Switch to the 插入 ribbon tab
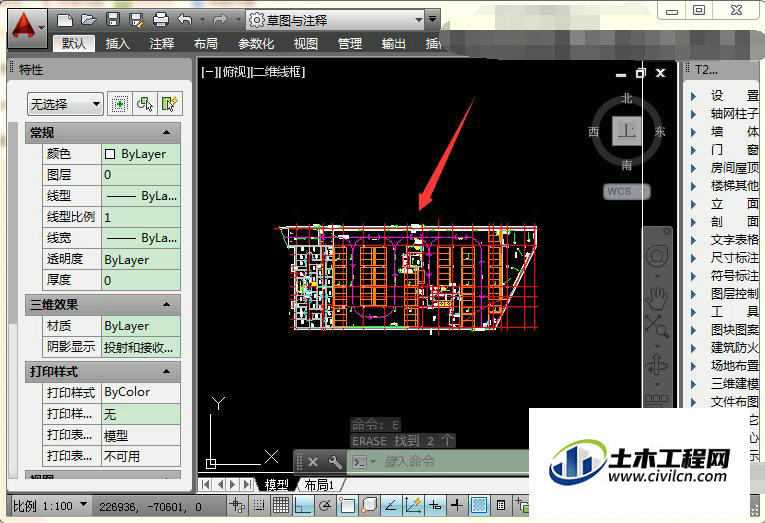Image resolution: width=765 pixels, height=523 pixels. point(118,43)
